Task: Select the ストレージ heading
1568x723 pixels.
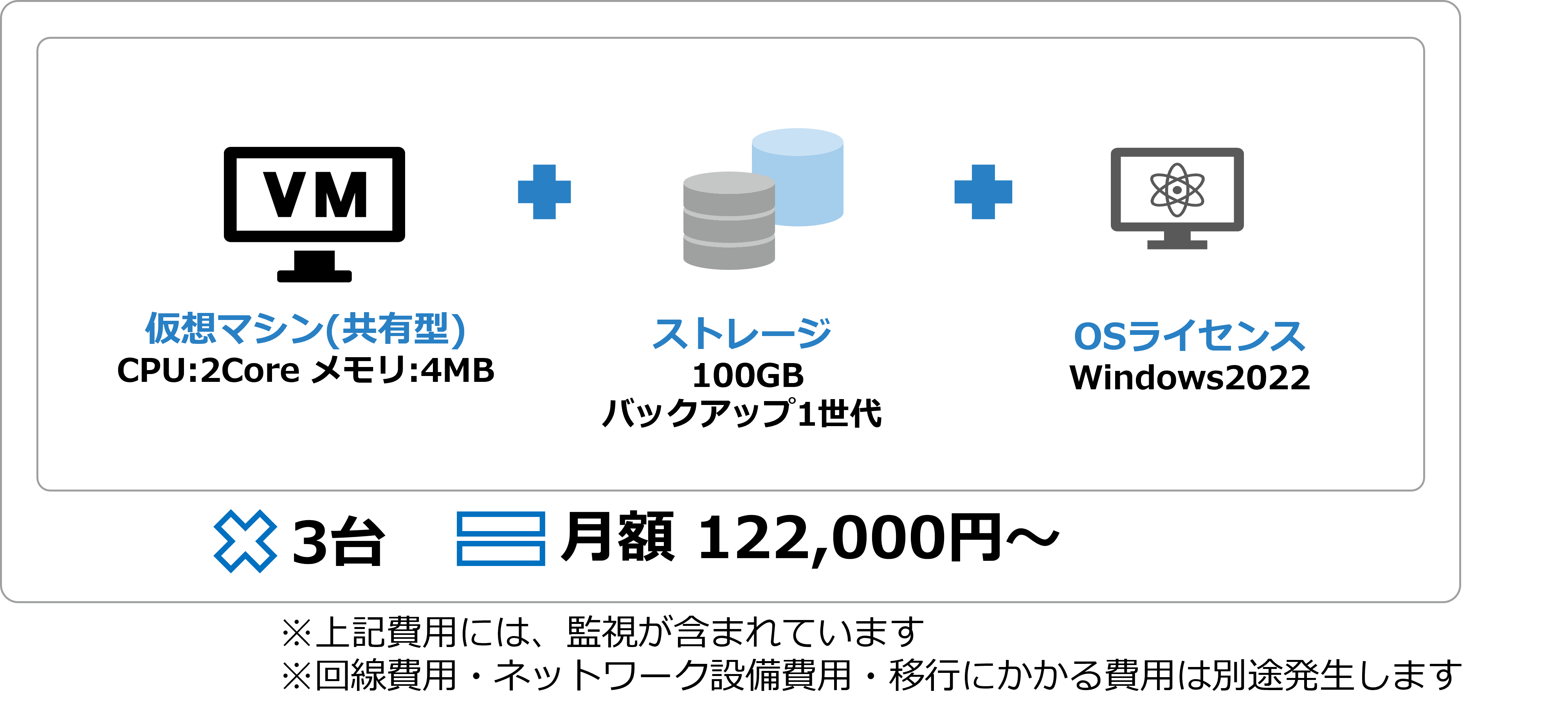Action: (741, 334)
